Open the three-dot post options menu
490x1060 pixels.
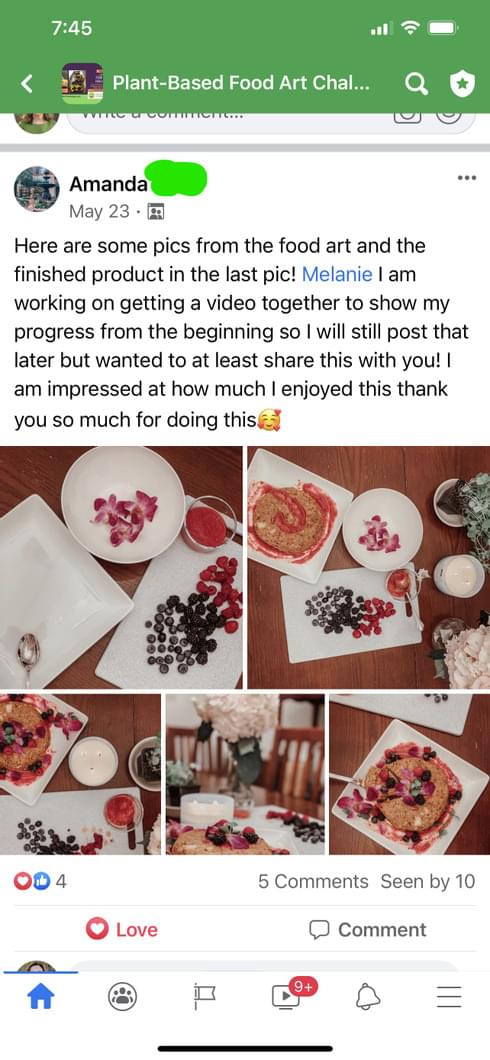466,178
